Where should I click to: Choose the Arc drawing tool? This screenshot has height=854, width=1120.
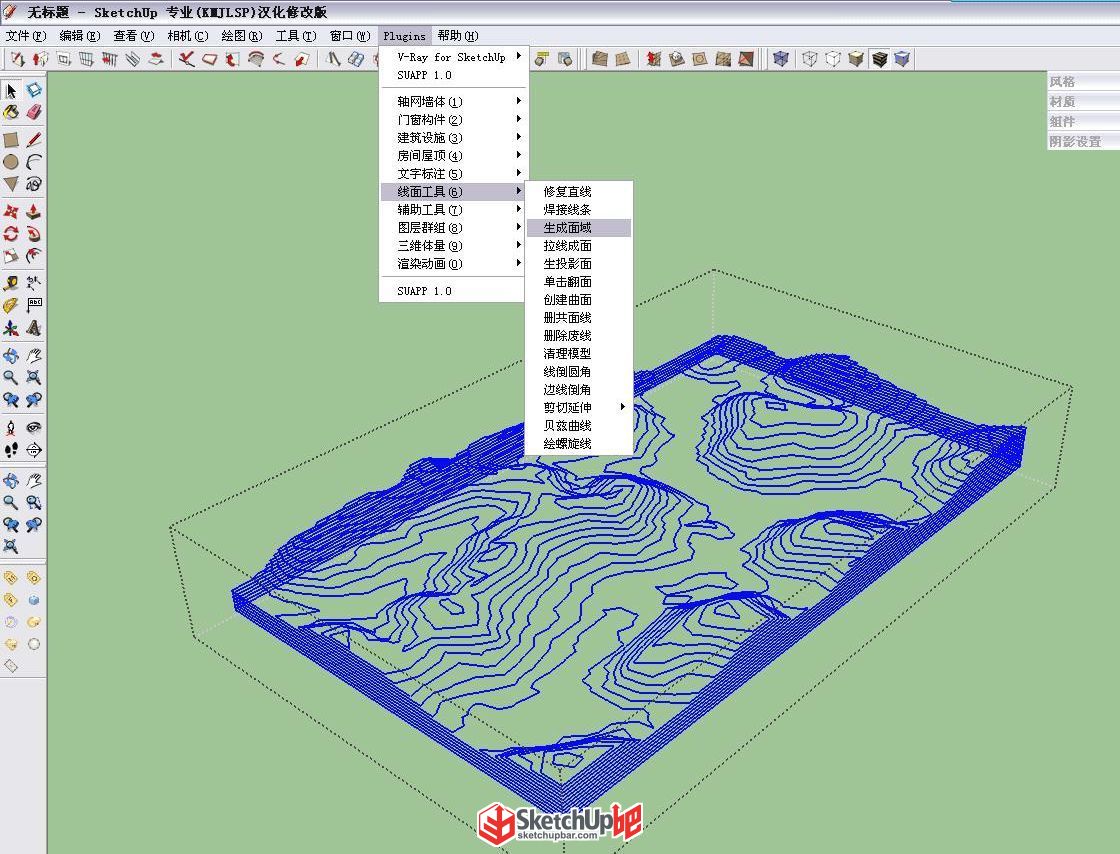[x=34, y=162]
